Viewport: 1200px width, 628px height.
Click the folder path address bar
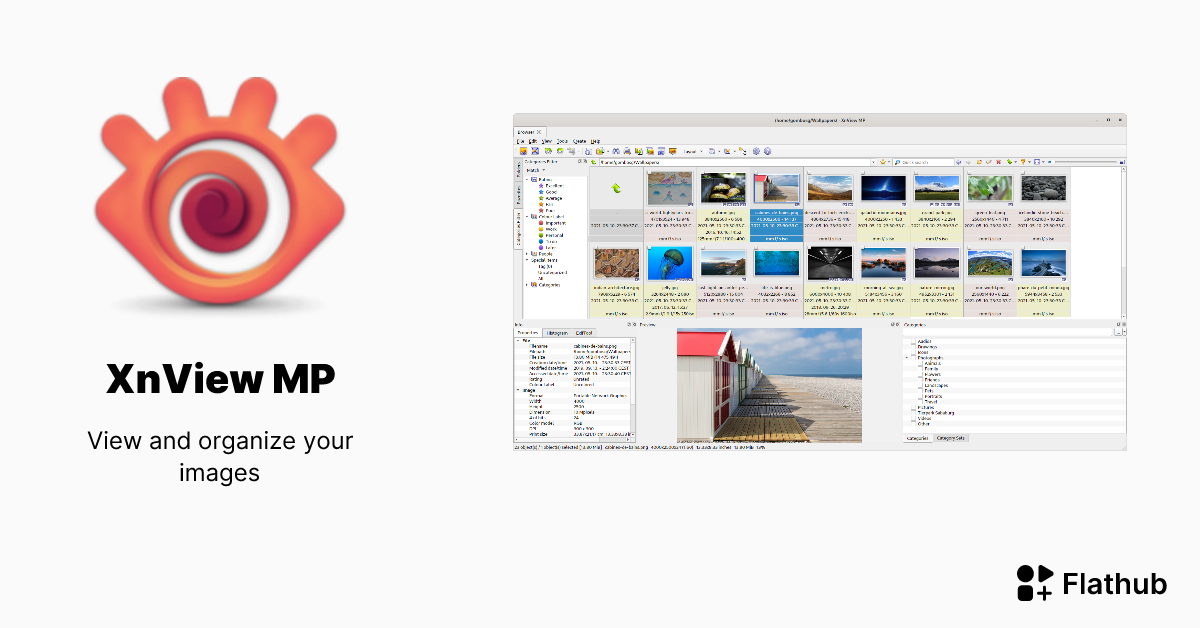[735, 162]
